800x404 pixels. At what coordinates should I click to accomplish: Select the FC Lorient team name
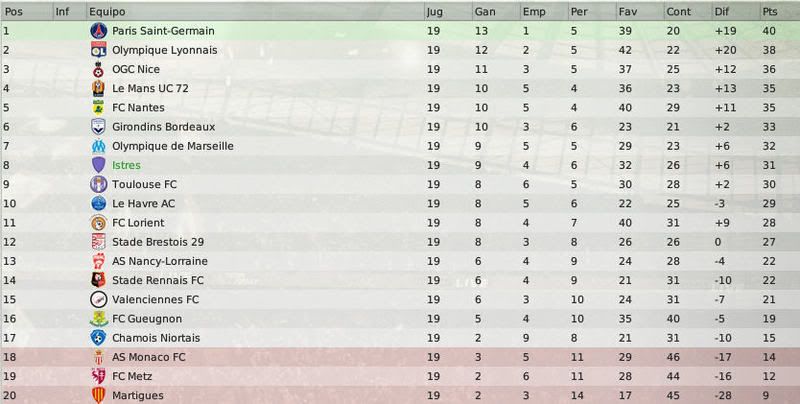[x=138, y=223]
